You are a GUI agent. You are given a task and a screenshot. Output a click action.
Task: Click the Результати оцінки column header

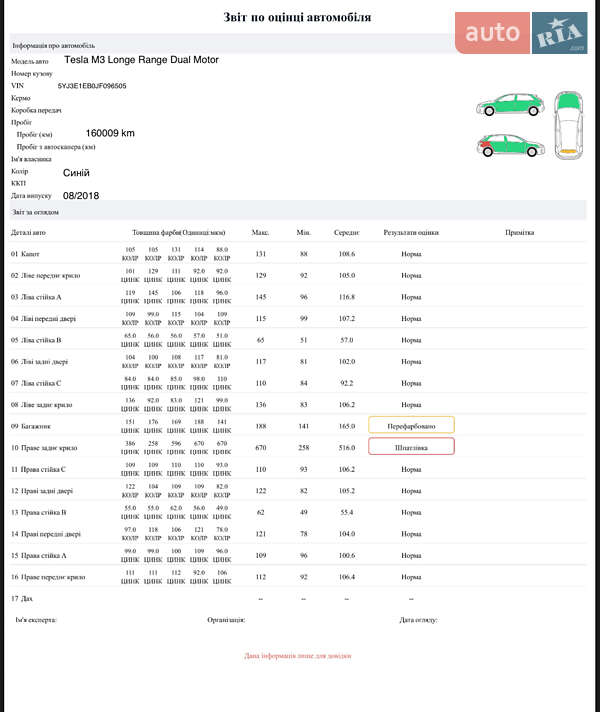point(411,232)
